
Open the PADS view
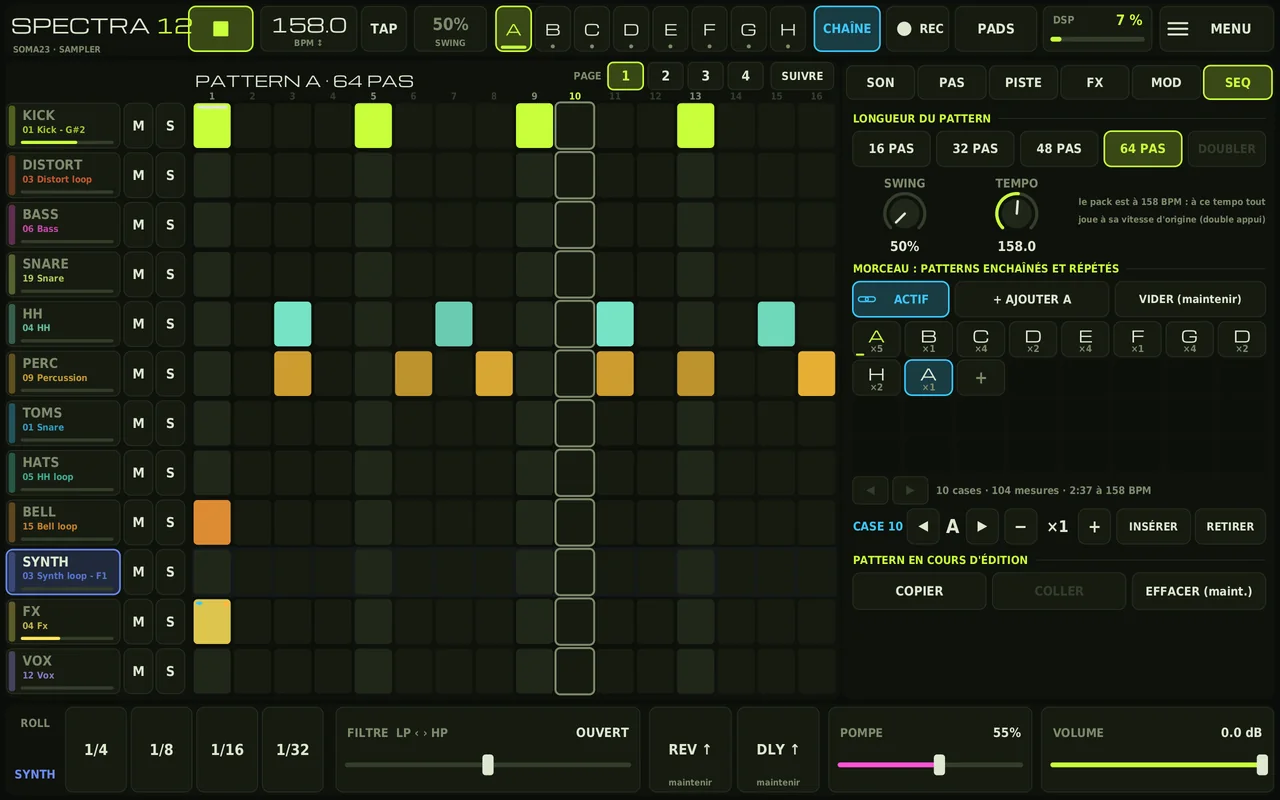tap(996, 29)
